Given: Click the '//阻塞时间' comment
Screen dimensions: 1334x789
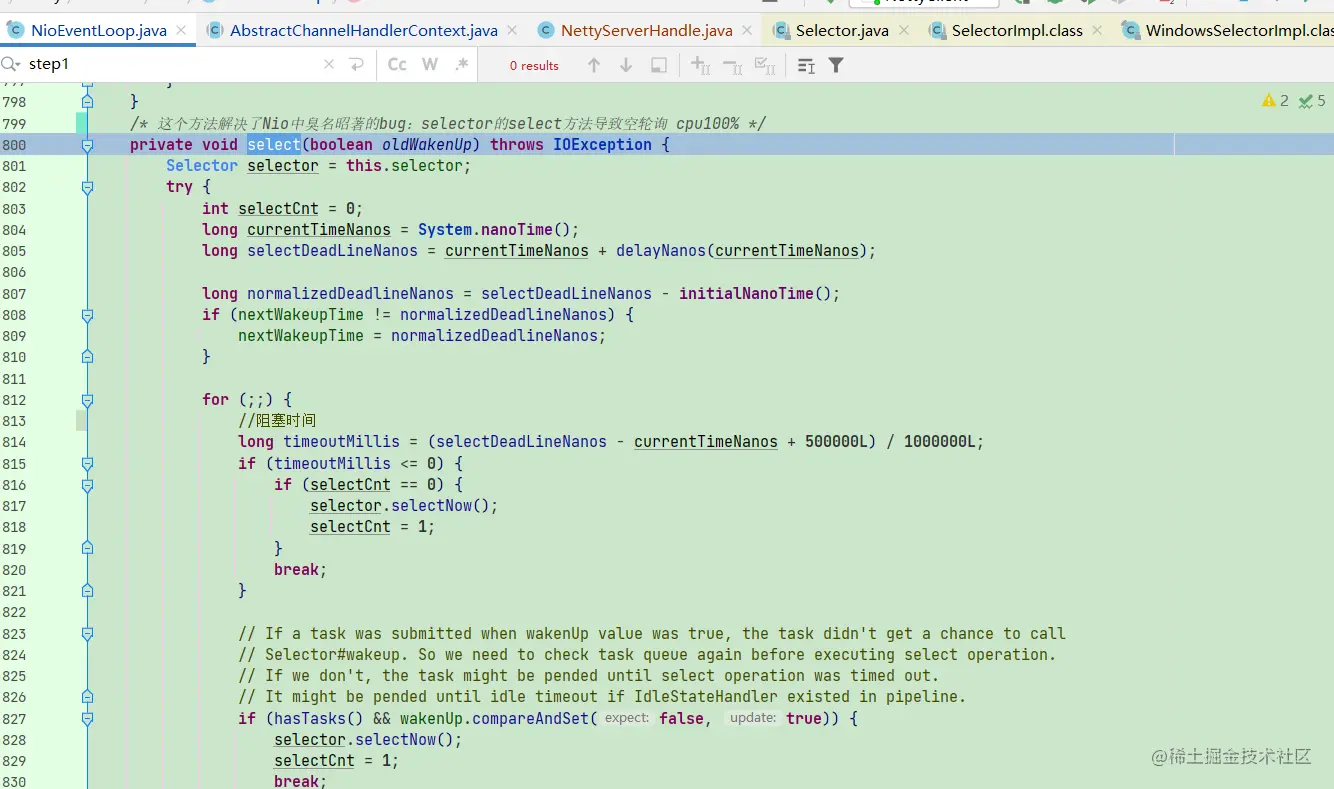Looking at the screenshot, I should [x=277, y=421].
